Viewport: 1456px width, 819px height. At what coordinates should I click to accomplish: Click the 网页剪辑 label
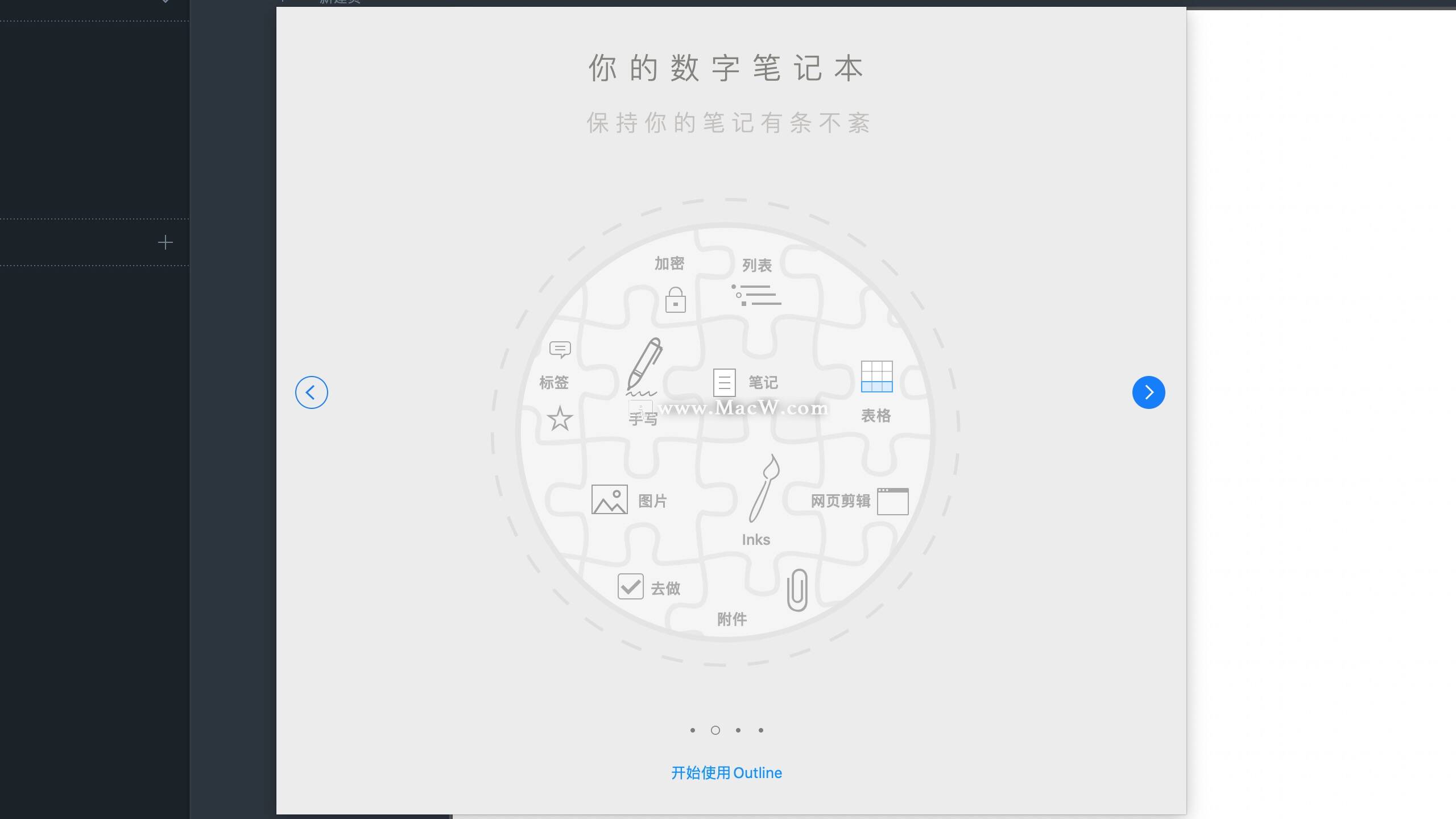click(840, 500)
